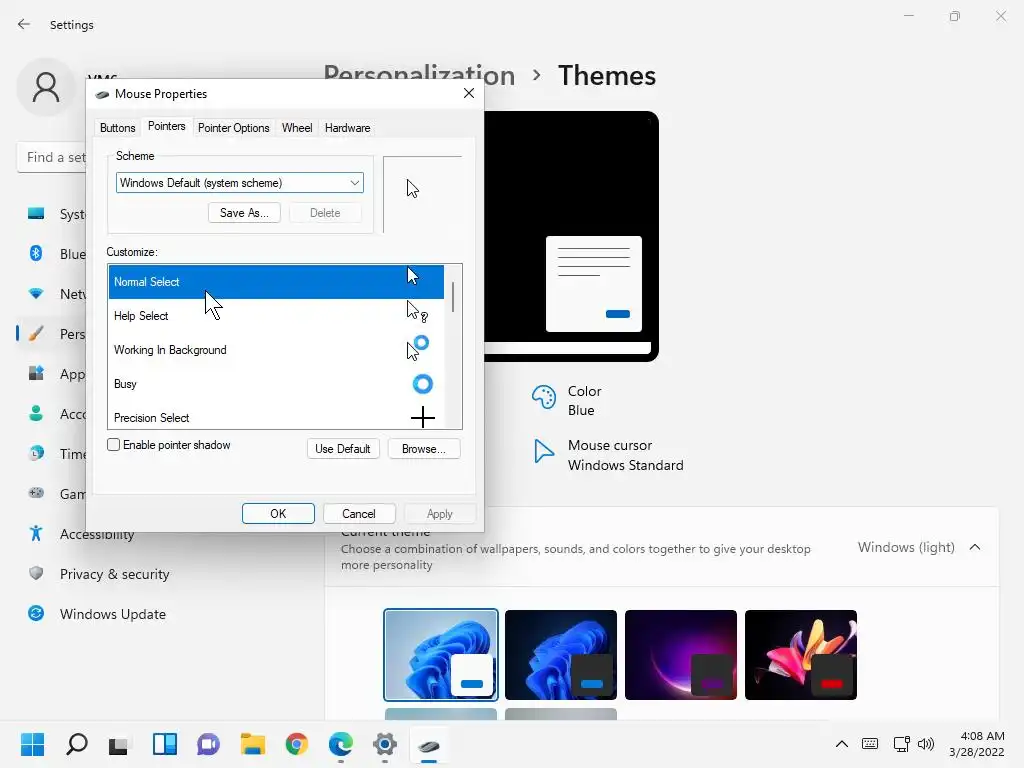Open Widgets on taskbar
The width and height of the screenshot is (1024, 768).
point(165,744)
